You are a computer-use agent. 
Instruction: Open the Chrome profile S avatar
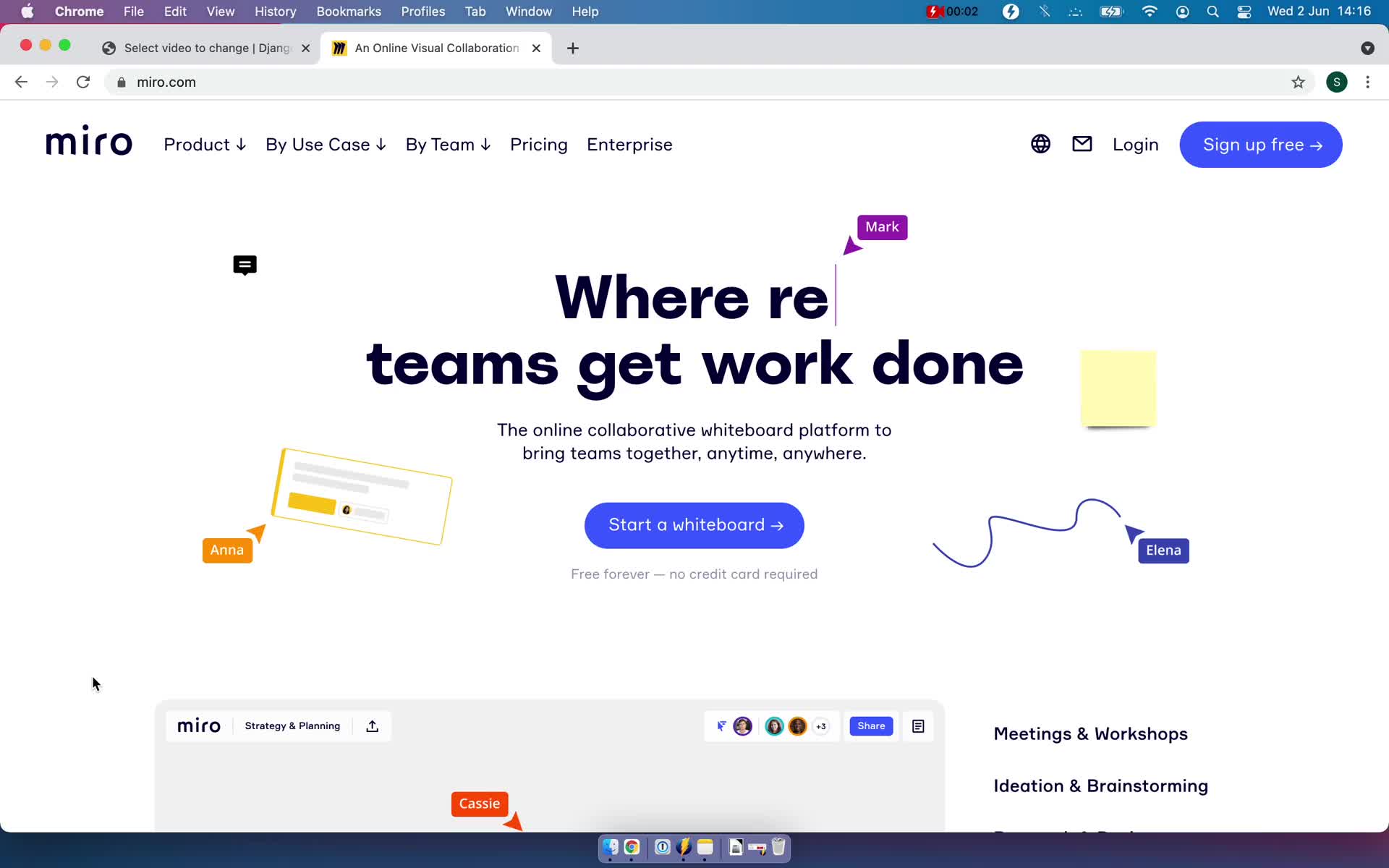click(1337, 82)
